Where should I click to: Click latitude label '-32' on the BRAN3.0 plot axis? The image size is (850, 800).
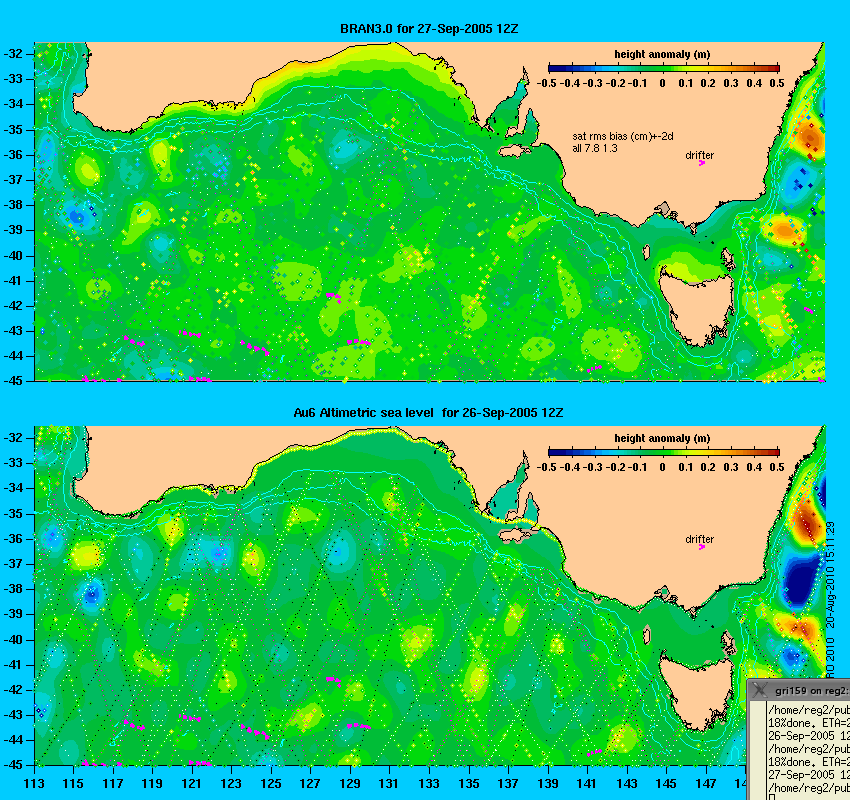click(x=13, y=54)
